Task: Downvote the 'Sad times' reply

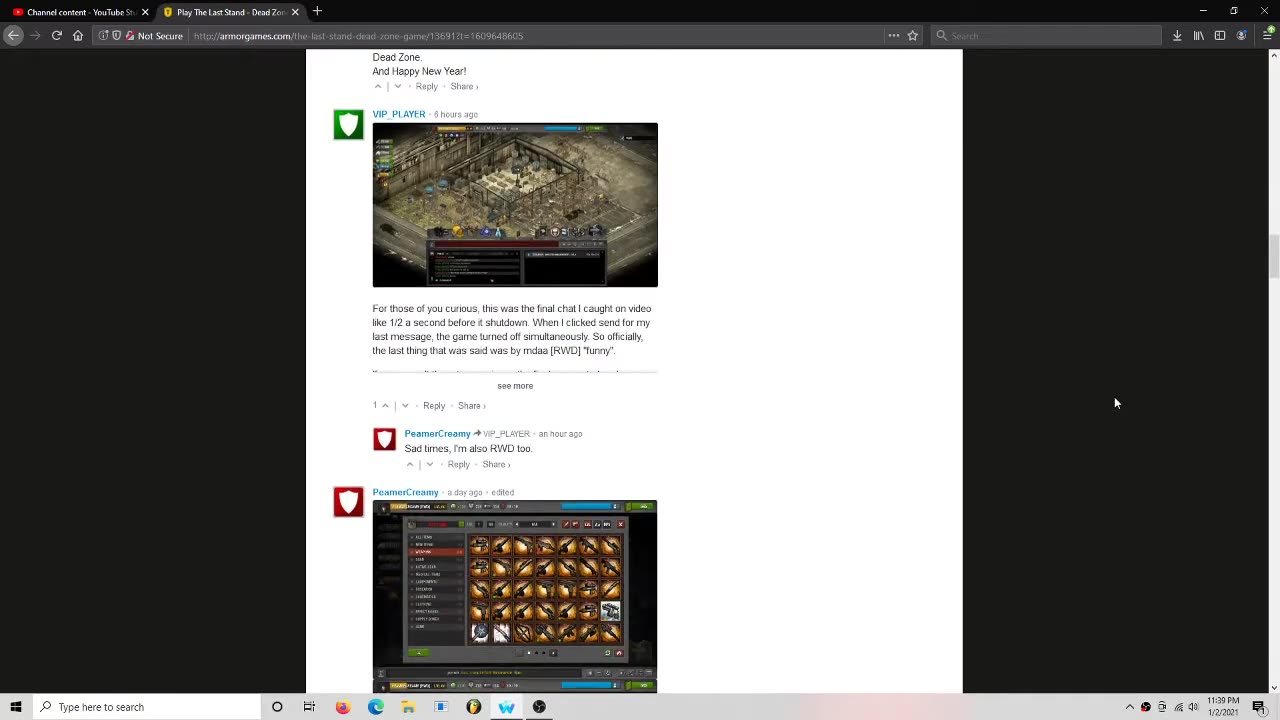Action: coord(430,464)
